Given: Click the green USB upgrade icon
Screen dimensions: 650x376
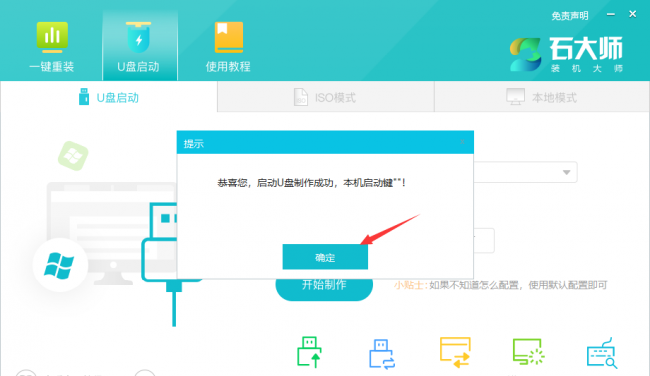Looking at the screenshot, I should pos(309,352).
